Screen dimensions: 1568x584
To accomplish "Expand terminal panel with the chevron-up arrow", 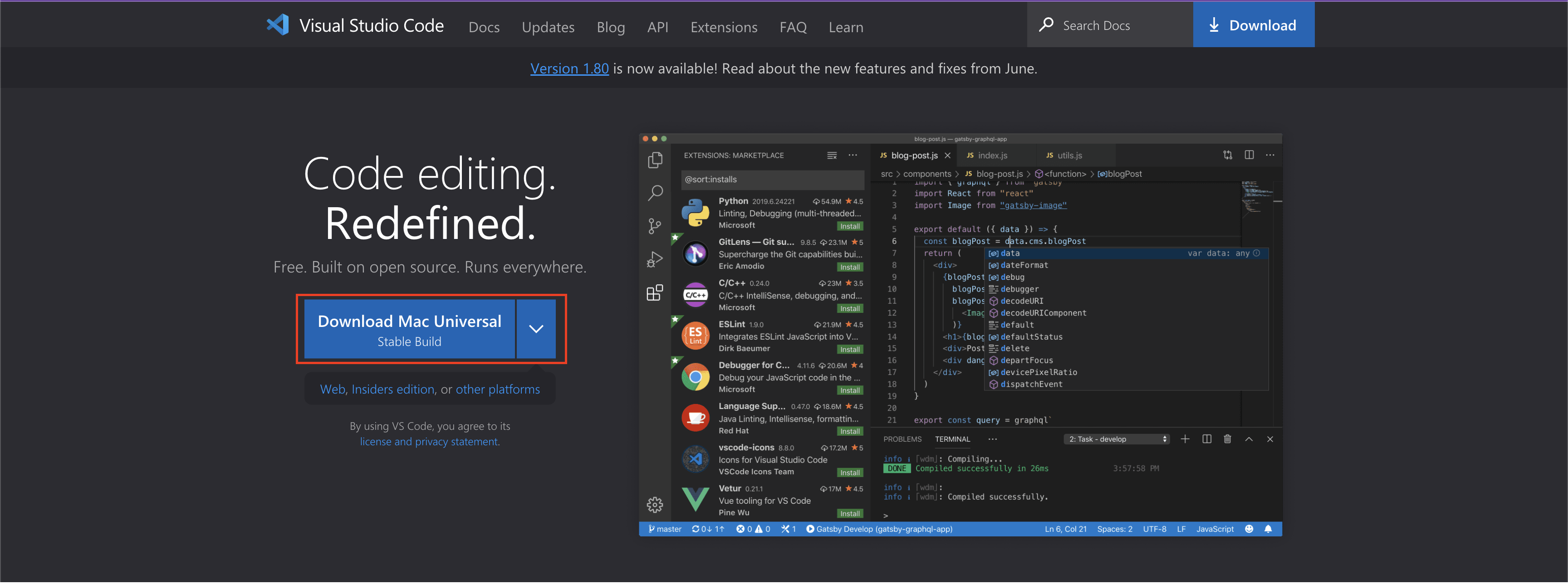I will click(1249, 439).
